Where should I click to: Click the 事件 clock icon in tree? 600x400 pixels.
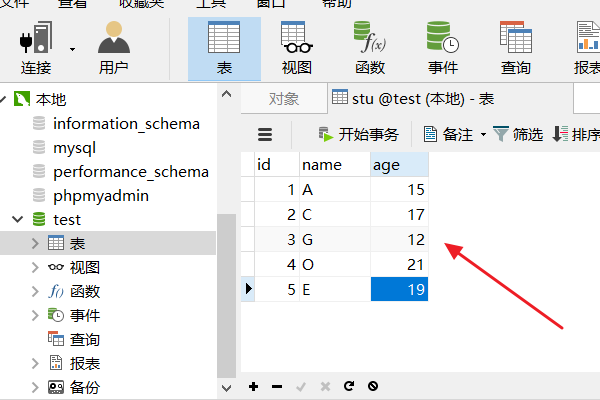pyautogui.click(x=56, y=315)
